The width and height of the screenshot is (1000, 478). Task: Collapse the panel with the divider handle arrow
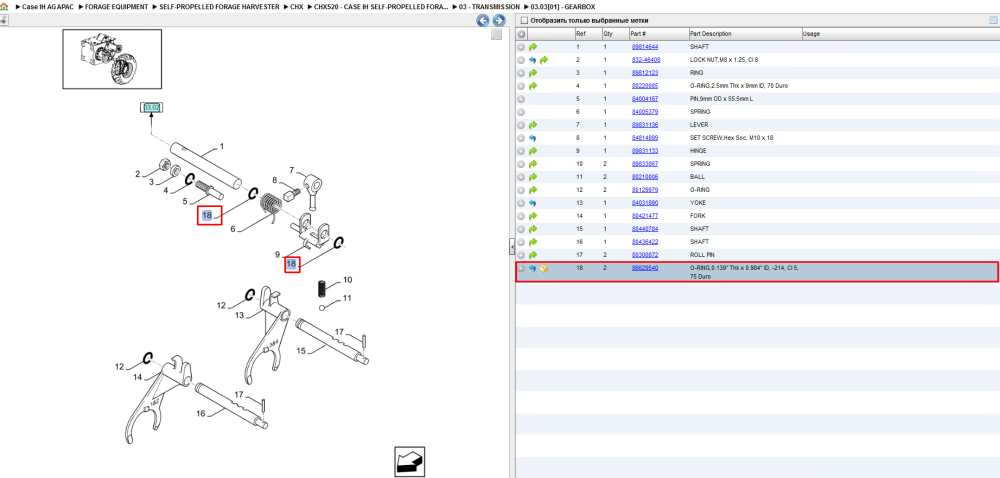point(511,245)
